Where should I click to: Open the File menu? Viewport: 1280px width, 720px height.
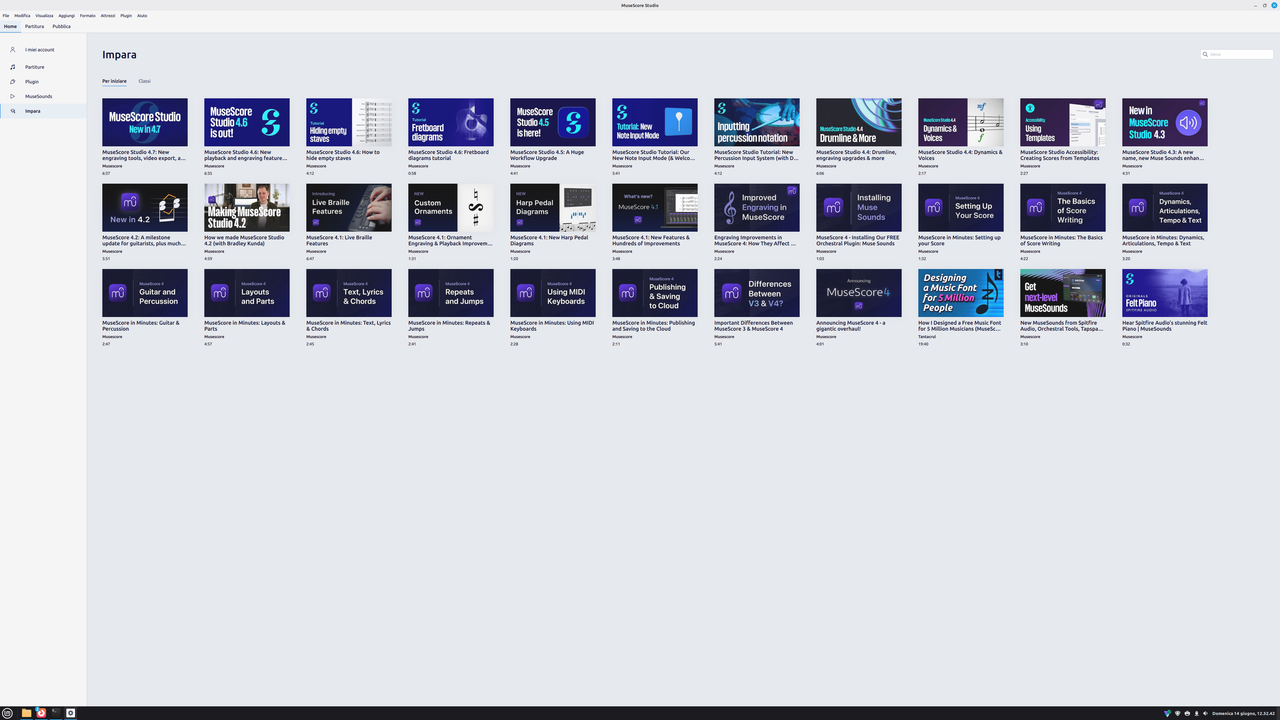pyautogui.click(x=6, y=16)
